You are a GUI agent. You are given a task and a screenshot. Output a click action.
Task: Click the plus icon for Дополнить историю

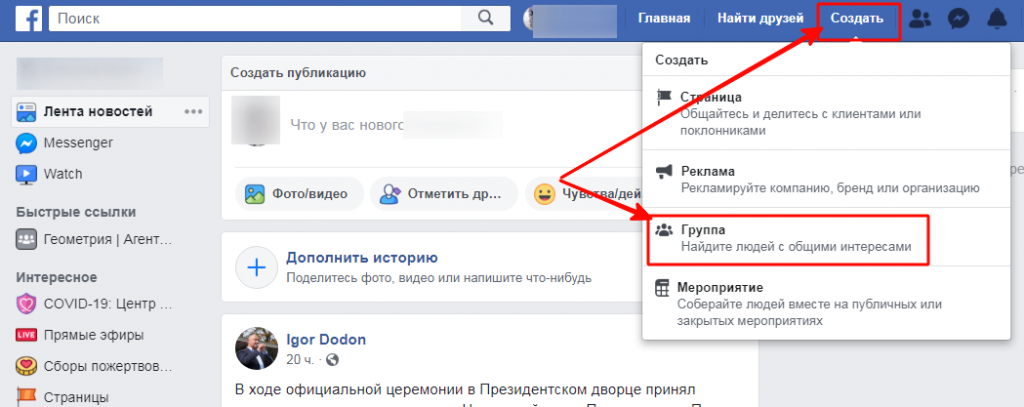tap(257, 268)
